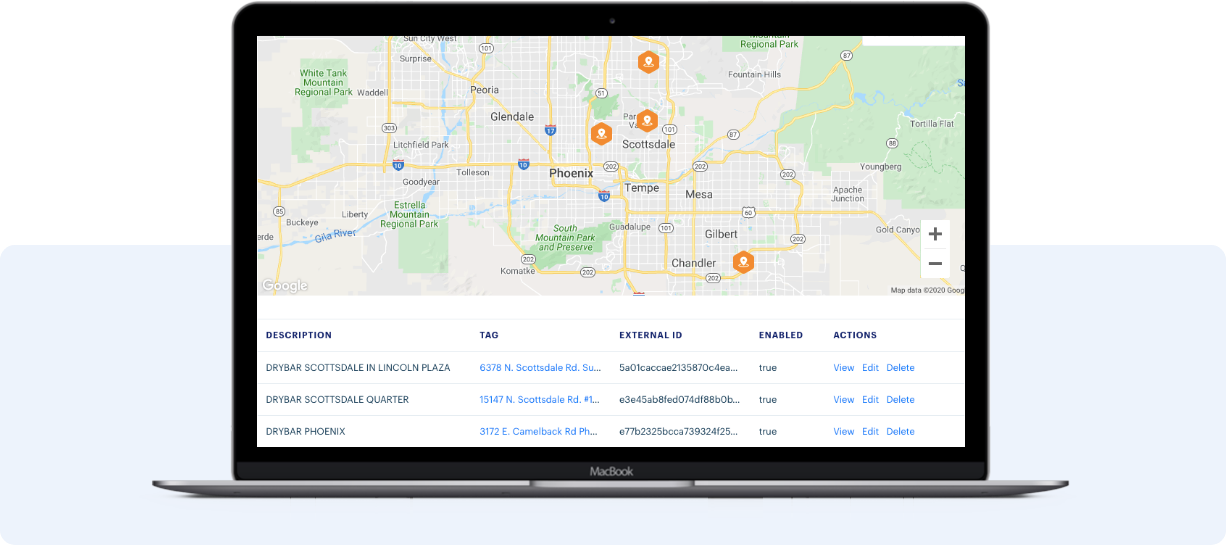Click the Tempe label on map

[x=641, y=188]
